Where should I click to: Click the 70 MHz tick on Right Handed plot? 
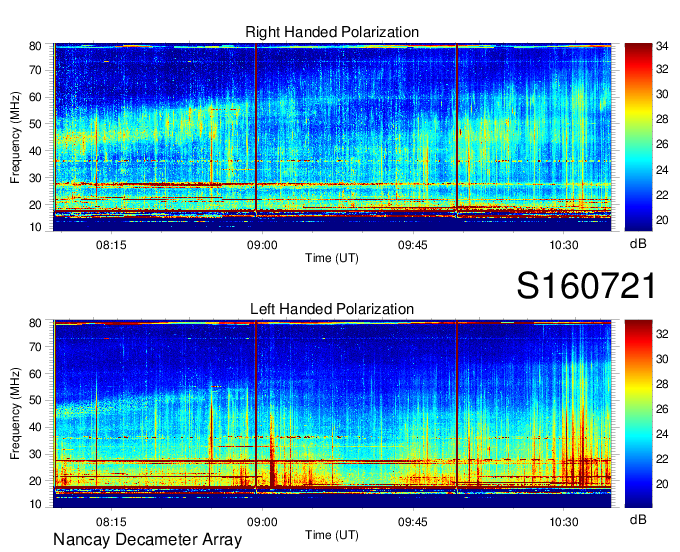click(35, 70)
